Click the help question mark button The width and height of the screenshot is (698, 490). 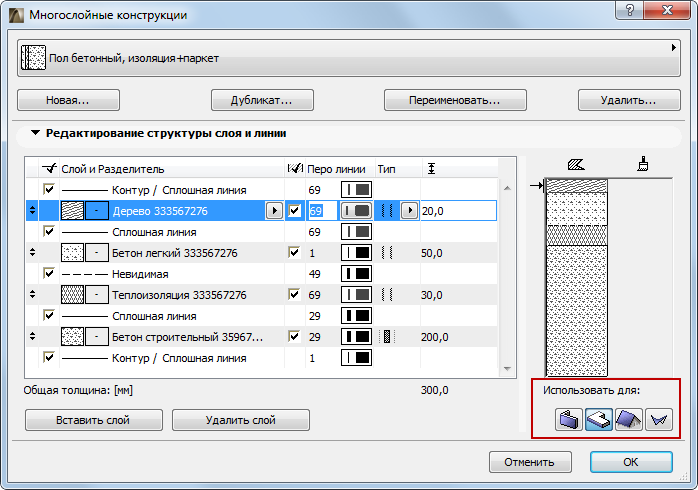(x=629, y=10)
